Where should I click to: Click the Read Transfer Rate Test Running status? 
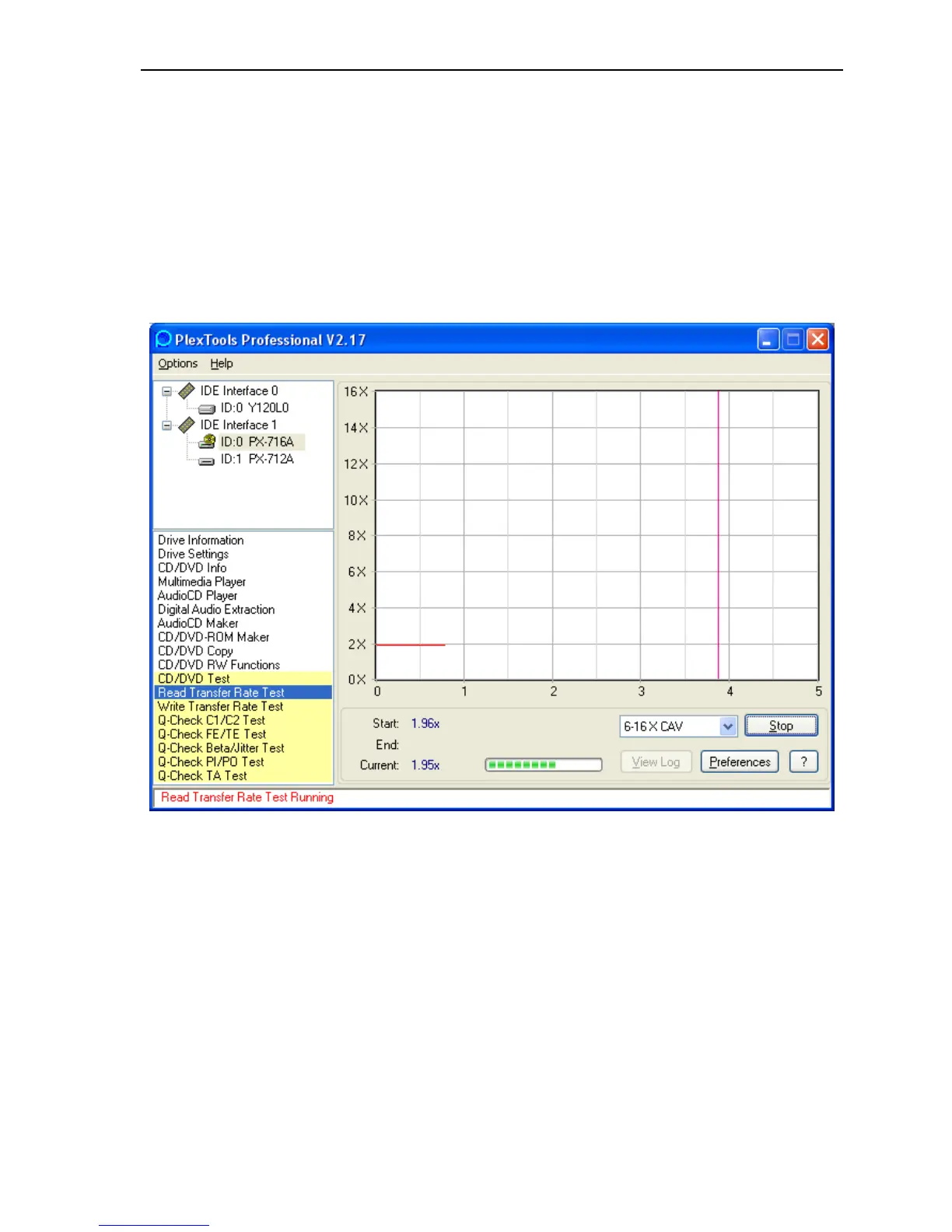247,797
